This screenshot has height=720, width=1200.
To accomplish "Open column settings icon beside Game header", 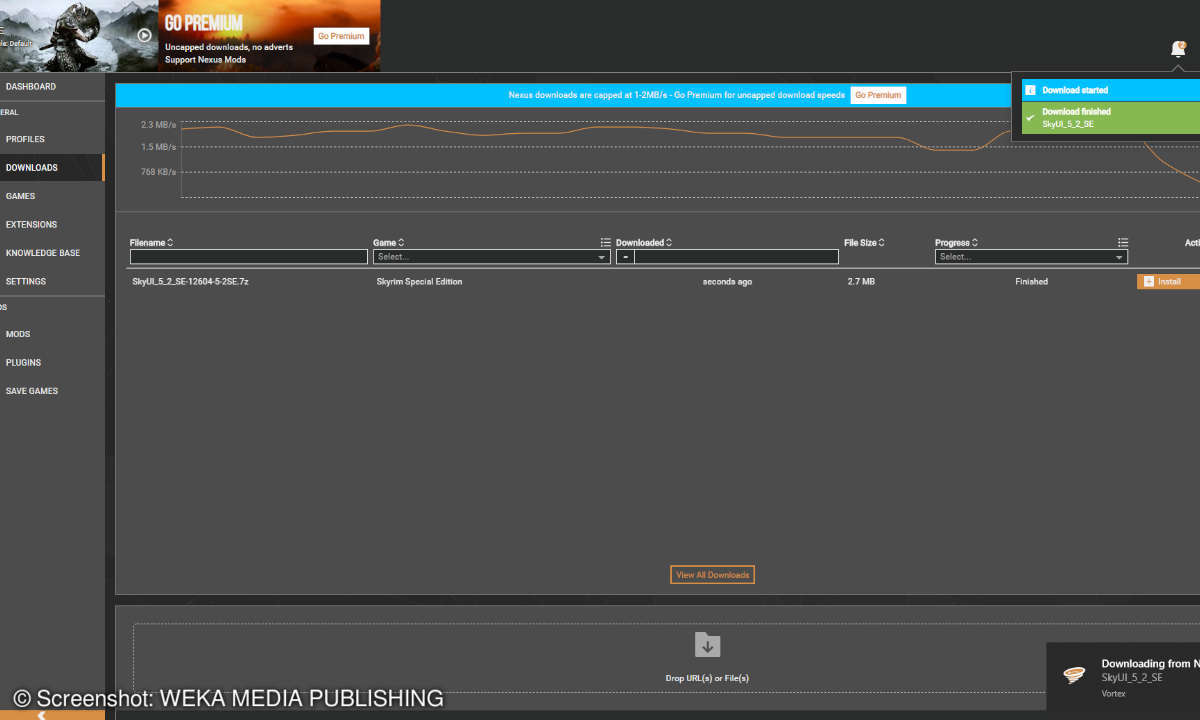I will click(x=605, y=242).
